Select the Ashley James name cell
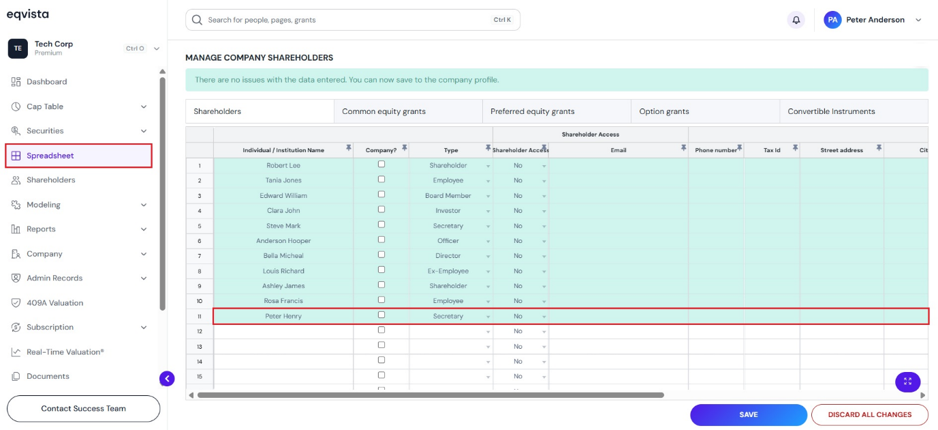 click(x=284, y=286)
